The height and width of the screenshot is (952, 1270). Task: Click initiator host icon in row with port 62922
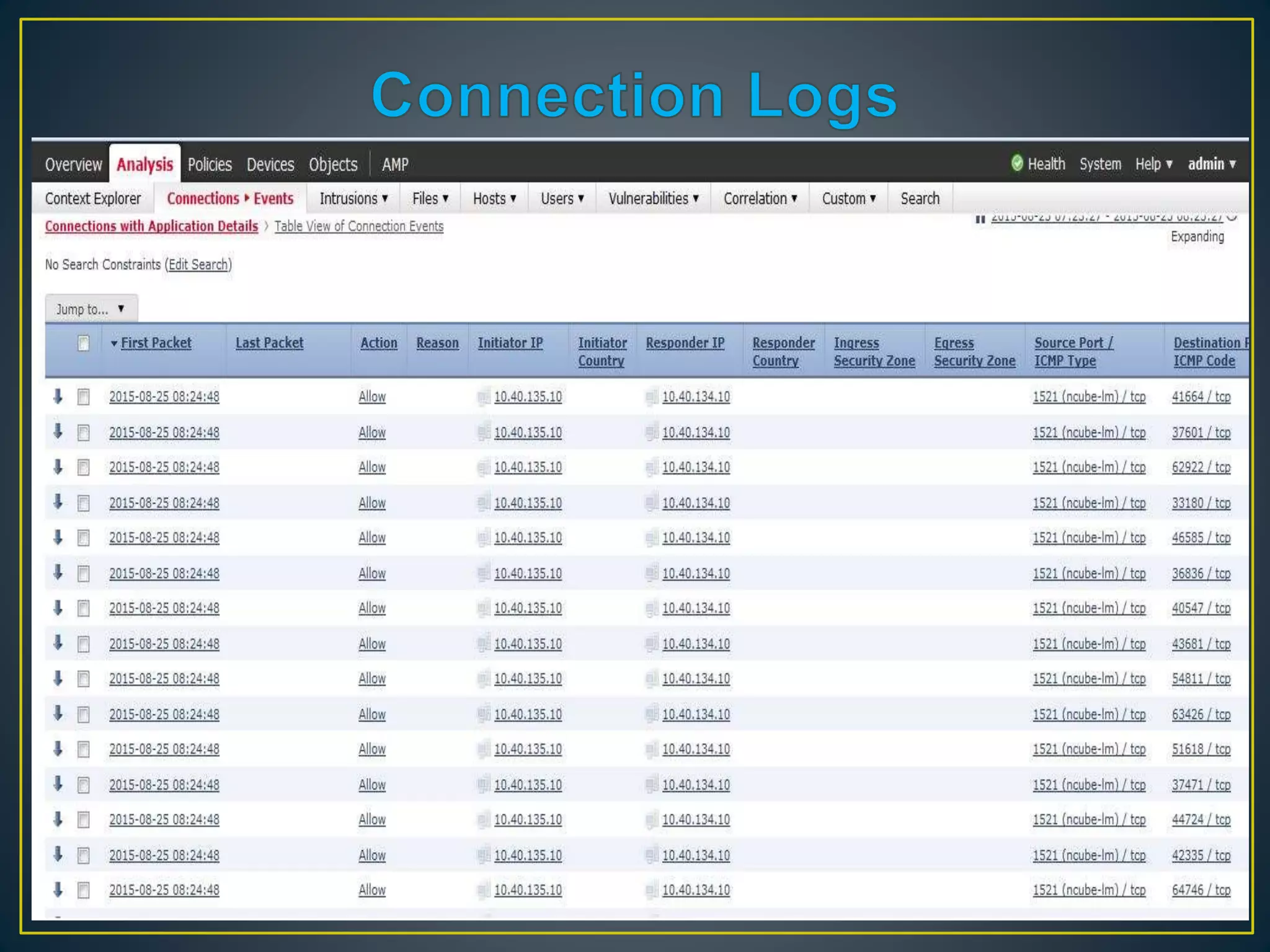click(483, 467)
